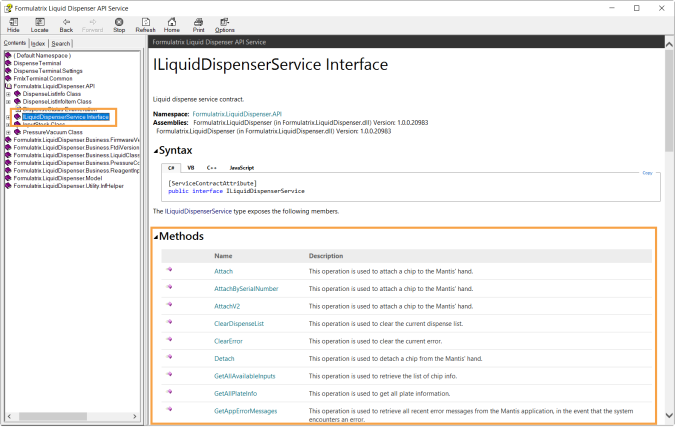Collapse the Methods section
The image size is (675, 432).
tap(156, 237)
